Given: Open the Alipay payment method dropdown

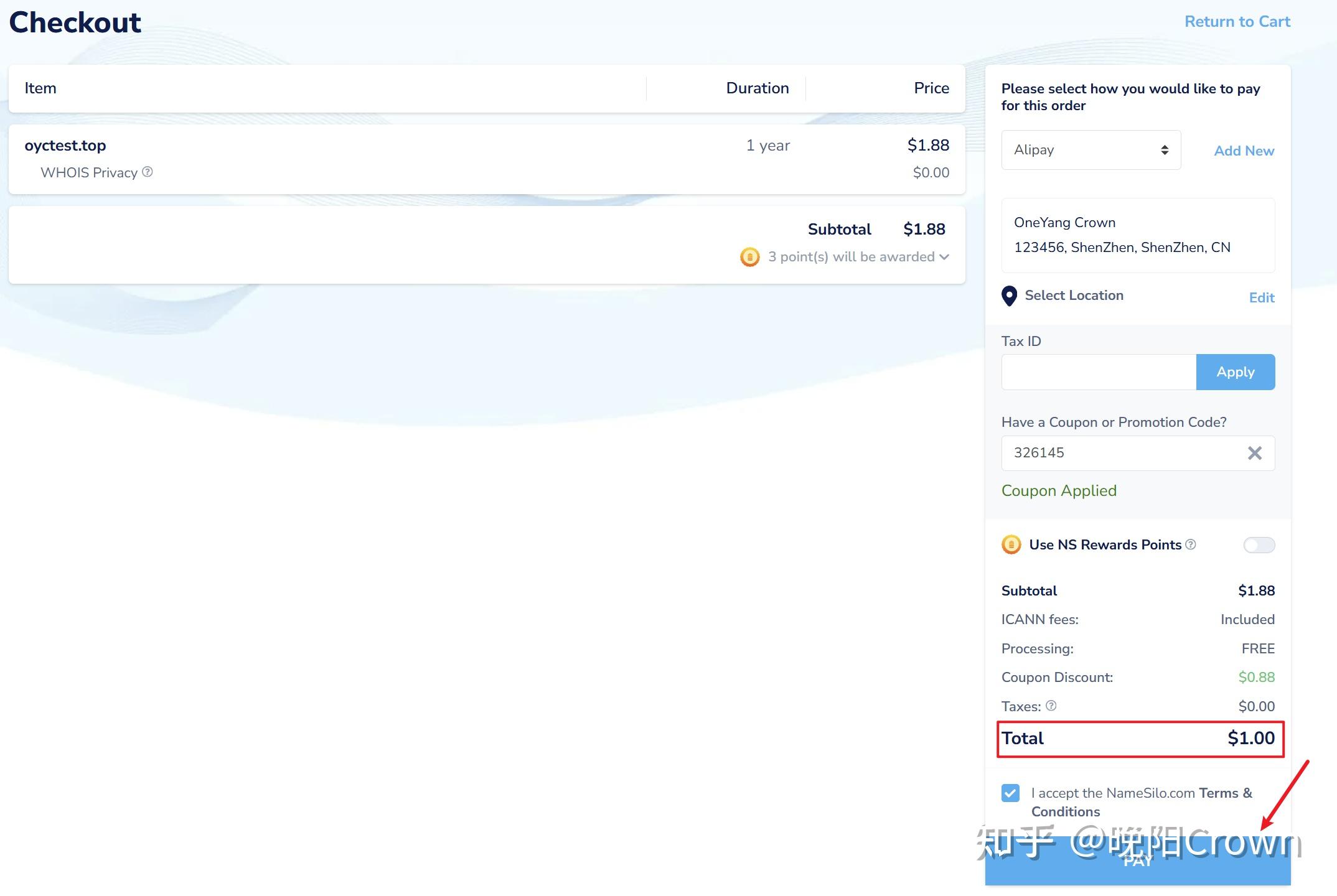Looking at the screenshot, I should pos(1091,150).
